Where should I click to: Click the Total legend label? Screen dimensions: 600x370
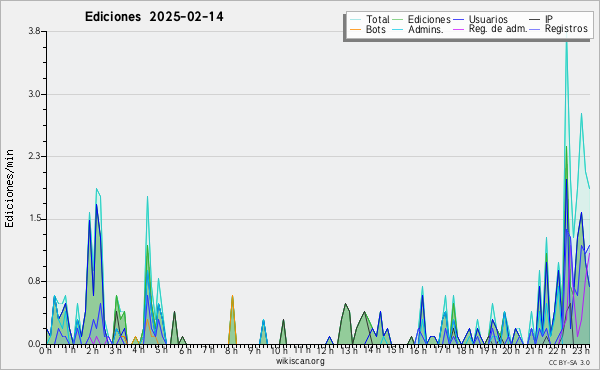click(x=377, y=19)
